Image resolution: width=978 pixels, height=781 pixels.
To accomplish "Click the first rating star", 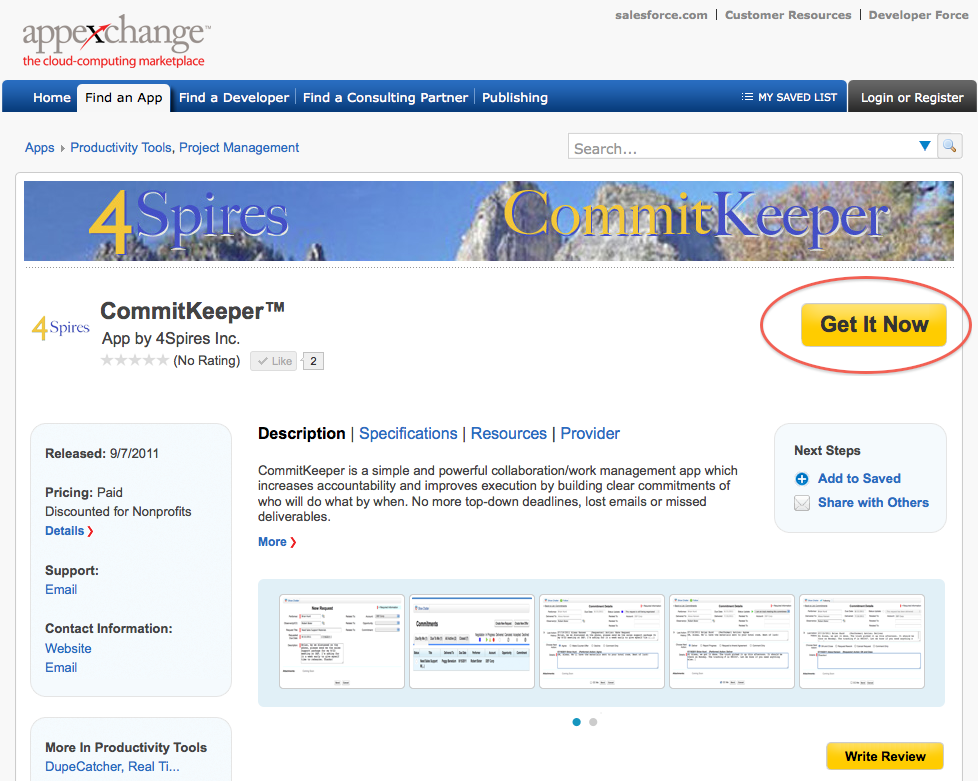I will point(105,360).
